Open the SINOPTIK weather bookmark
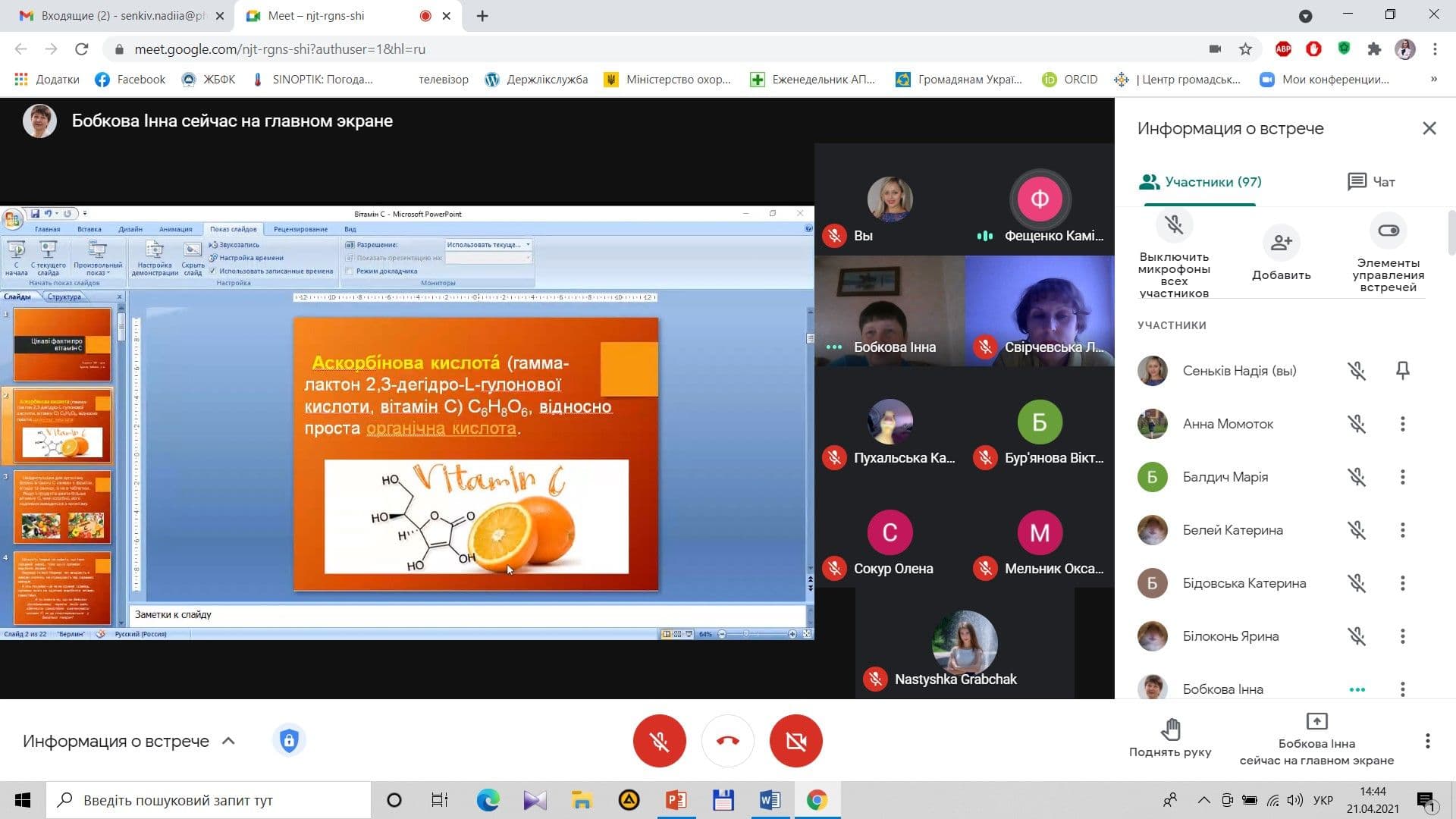 click(312, 80)
